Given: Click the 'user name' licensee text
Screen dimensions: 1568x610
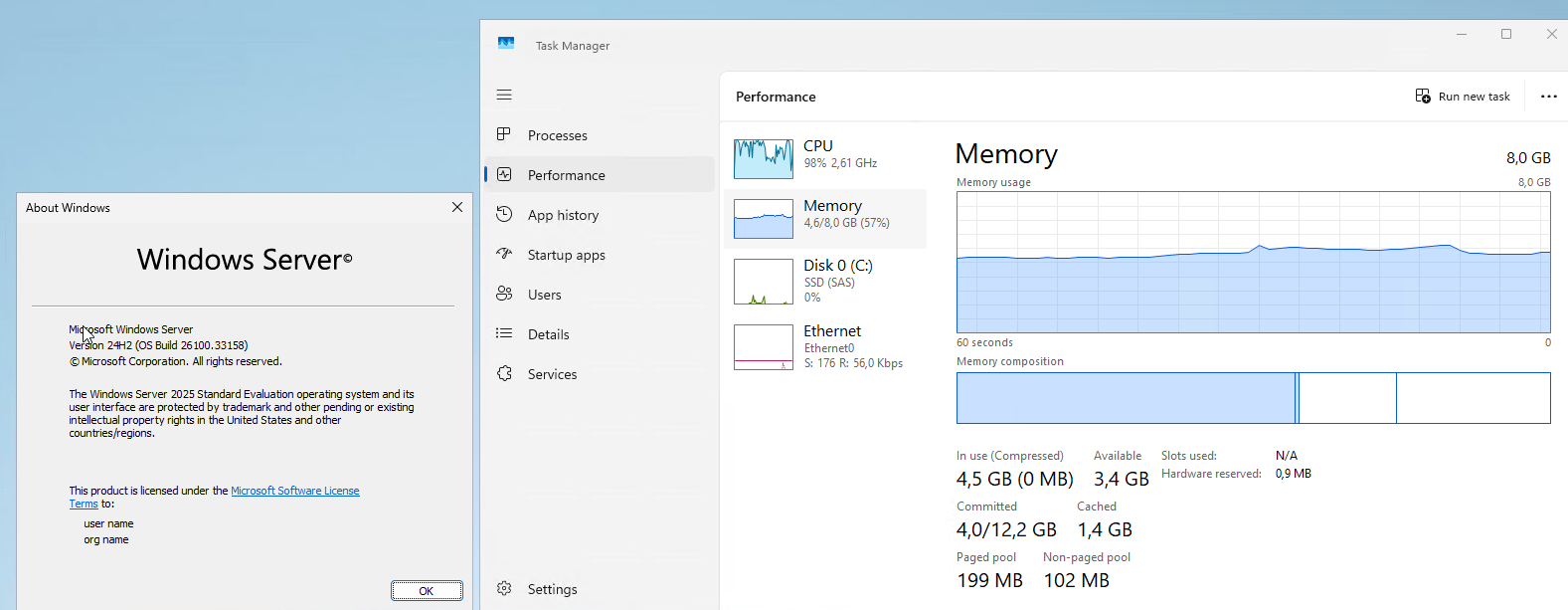Looking at the screenshot, I should click(108, 523).
